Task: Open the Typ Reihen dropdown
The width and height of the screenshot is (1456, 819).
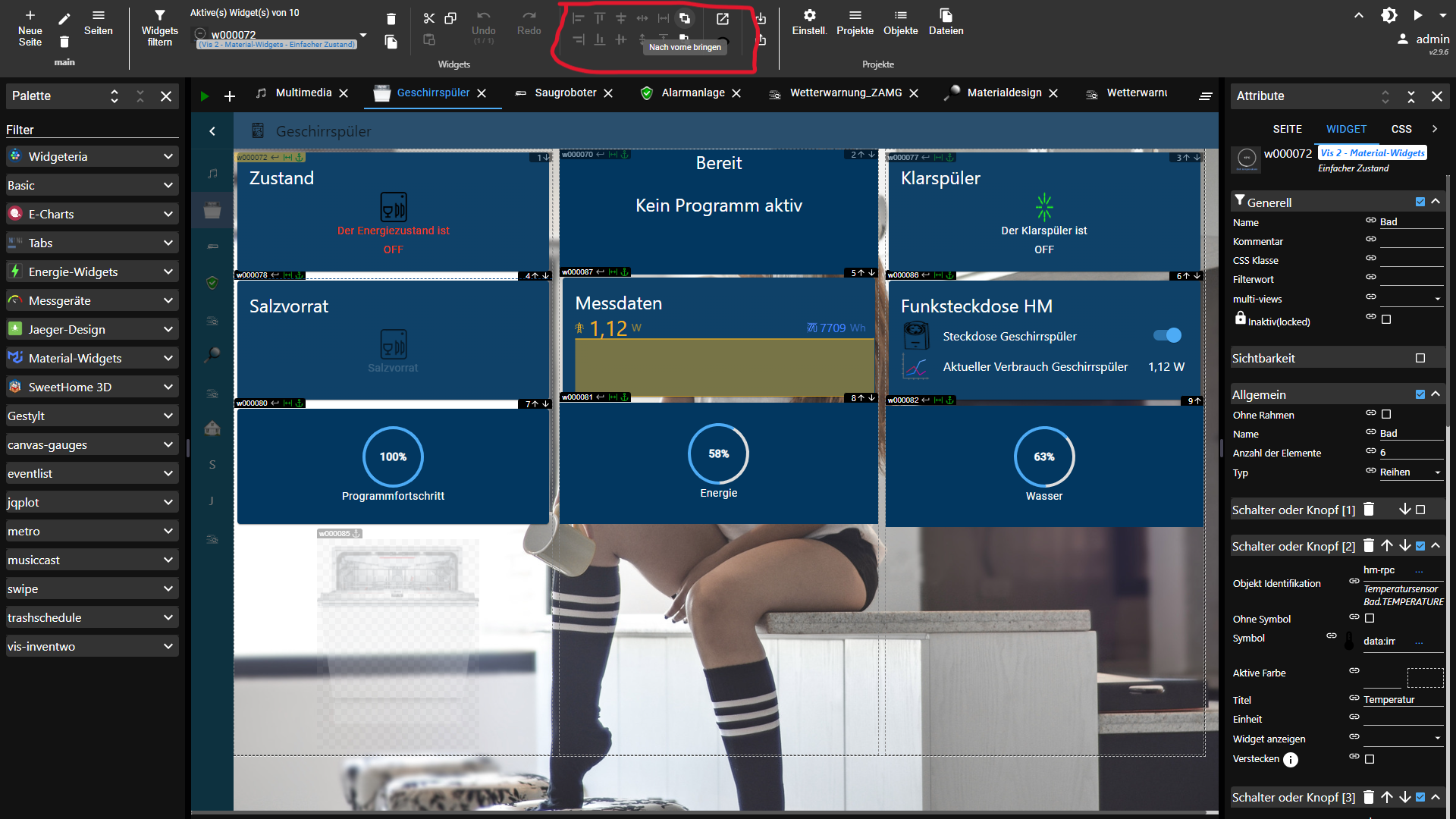Action: pyautogui.click(x=1411, y=472)
